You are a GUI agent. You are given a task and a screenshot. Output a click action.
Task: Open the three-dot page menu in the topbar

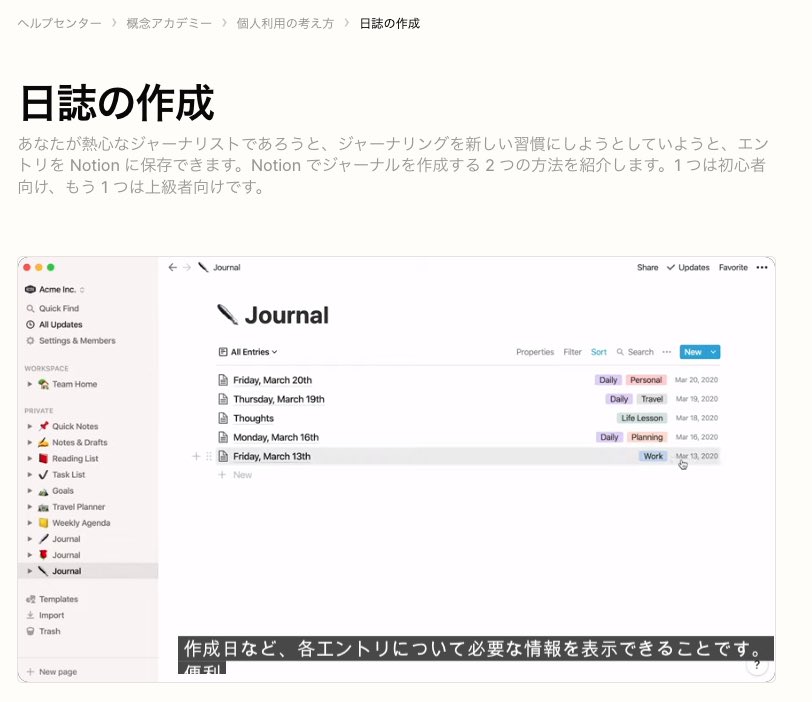(x=762, y=267)
